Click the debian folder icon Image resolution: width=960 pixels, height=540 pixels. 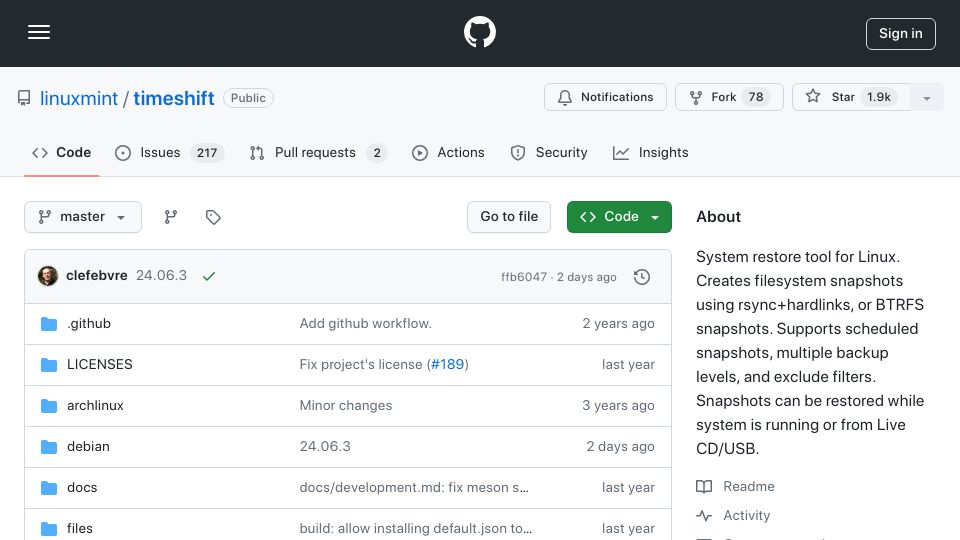(x=49, y=447)
